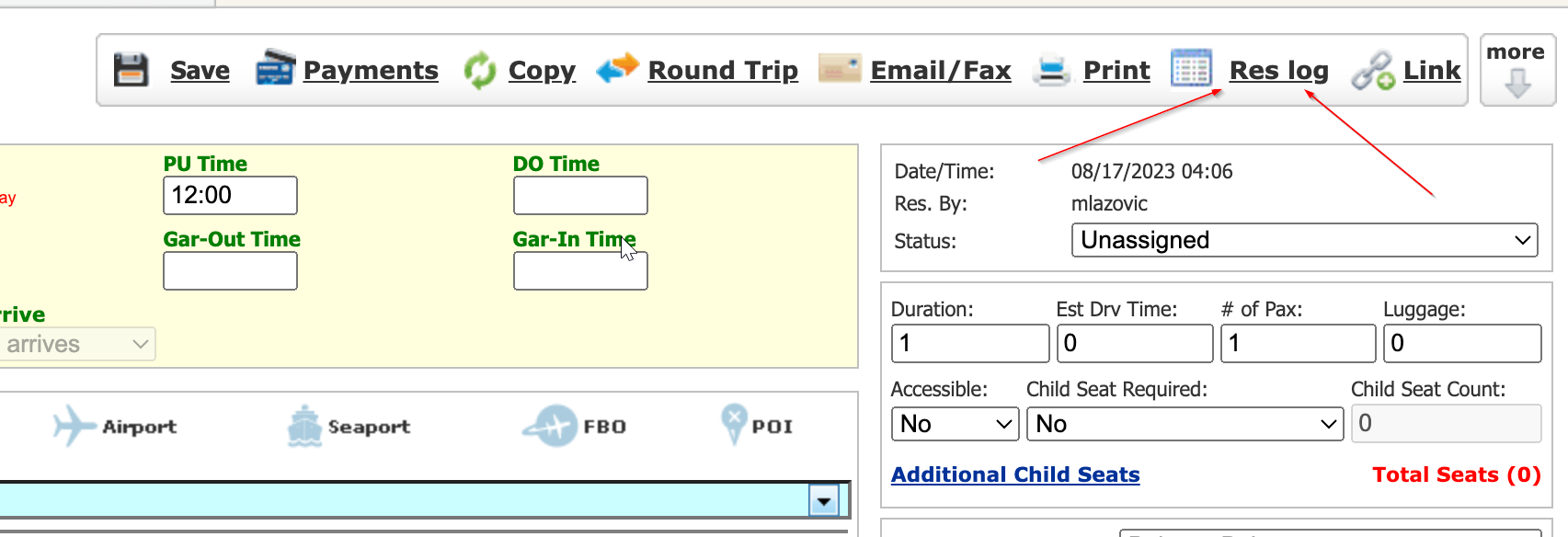The image size is (1568, 537).
Task: Click the PU Time input field
Action: pyautogui.click(x=230, y=196)
